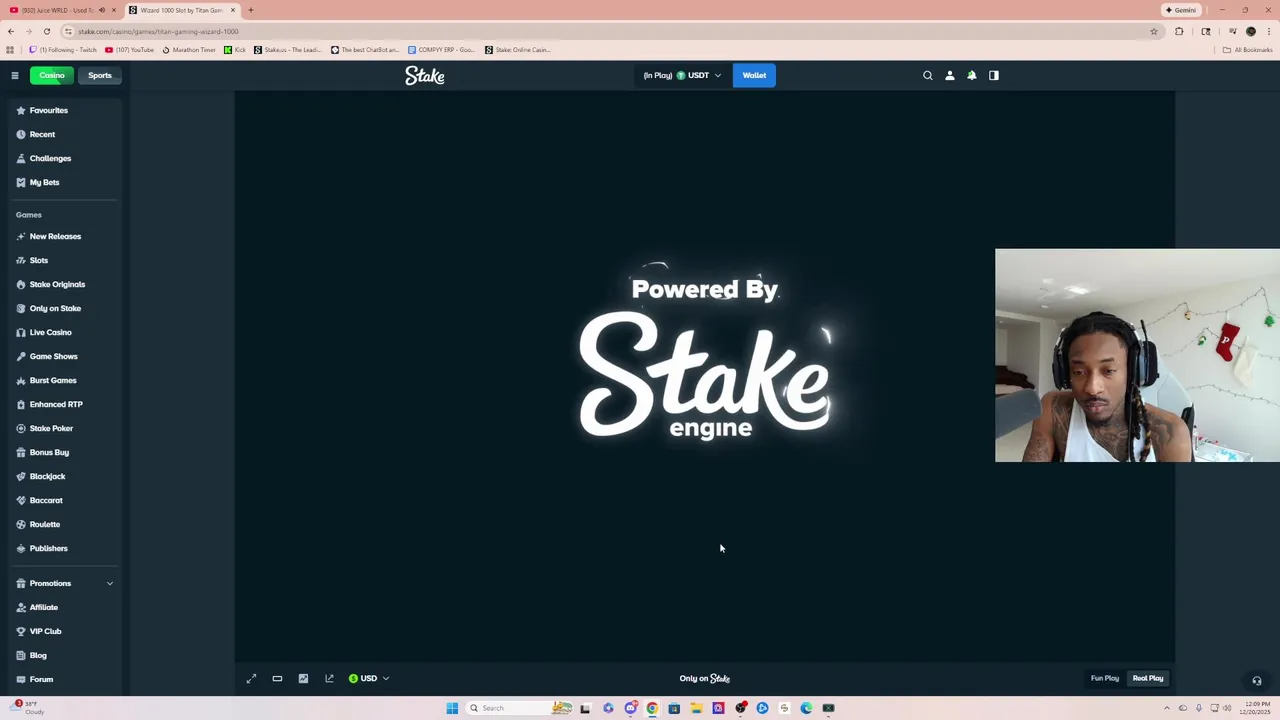
Task: Click the address bar URL
Action: [158, 31]
